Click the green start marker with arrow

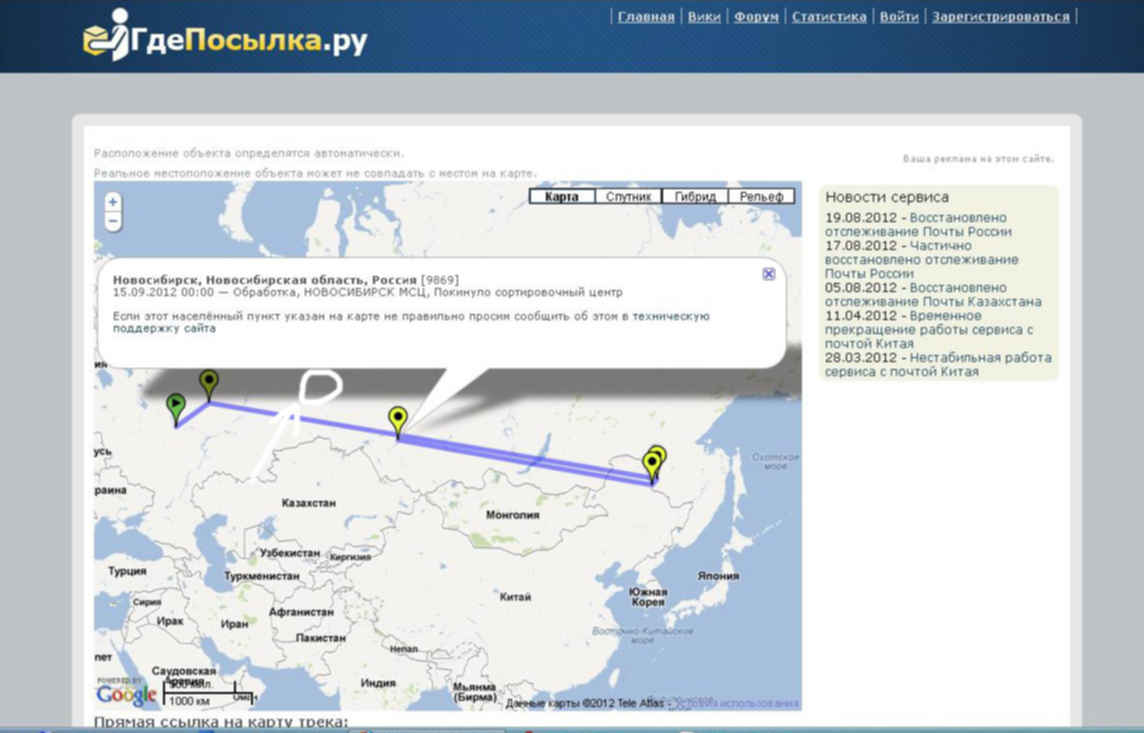tap(175, 407)
